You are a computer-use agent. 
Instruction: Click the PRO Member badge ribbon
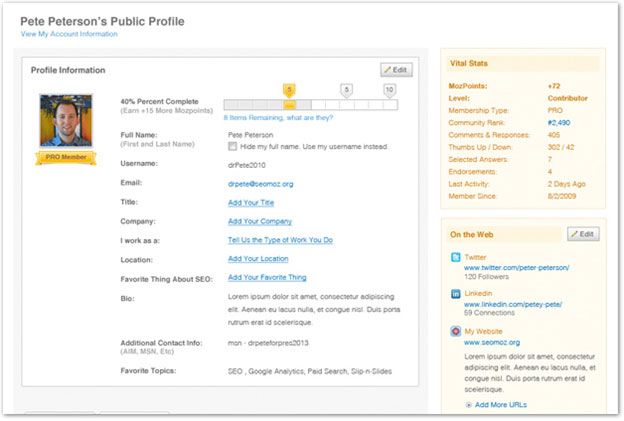pyautogui.click(x=66, y=156)
